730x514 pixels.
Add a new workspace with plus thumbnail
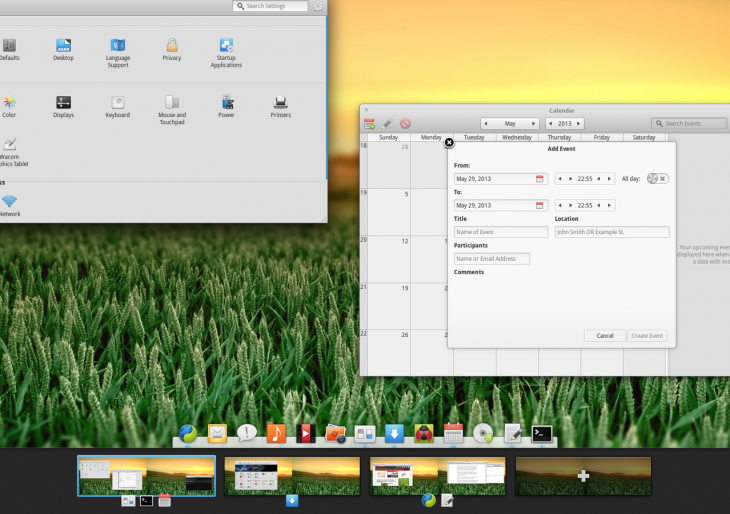(583, 476)
